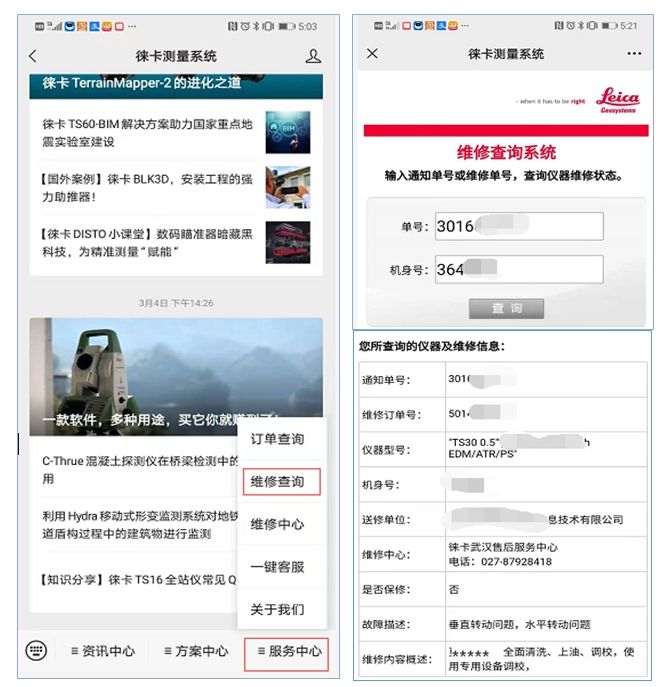The image size is (666, 687).
Task: Open the 知识分享 TS16 全站仪 article
Action: coord(139,580)
